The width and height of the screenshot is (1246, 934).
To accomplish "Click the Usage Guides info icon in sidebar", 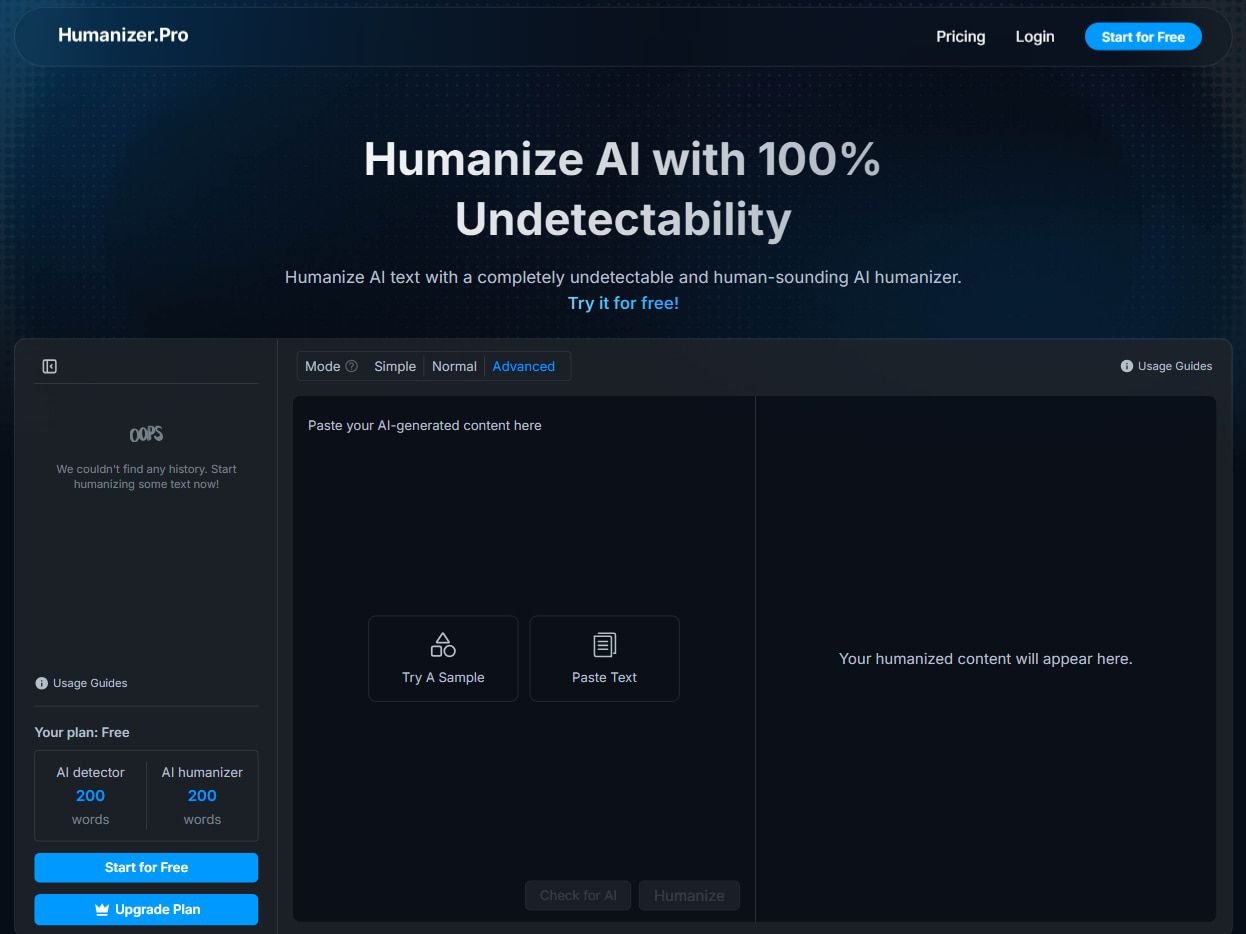I will 40,683.
